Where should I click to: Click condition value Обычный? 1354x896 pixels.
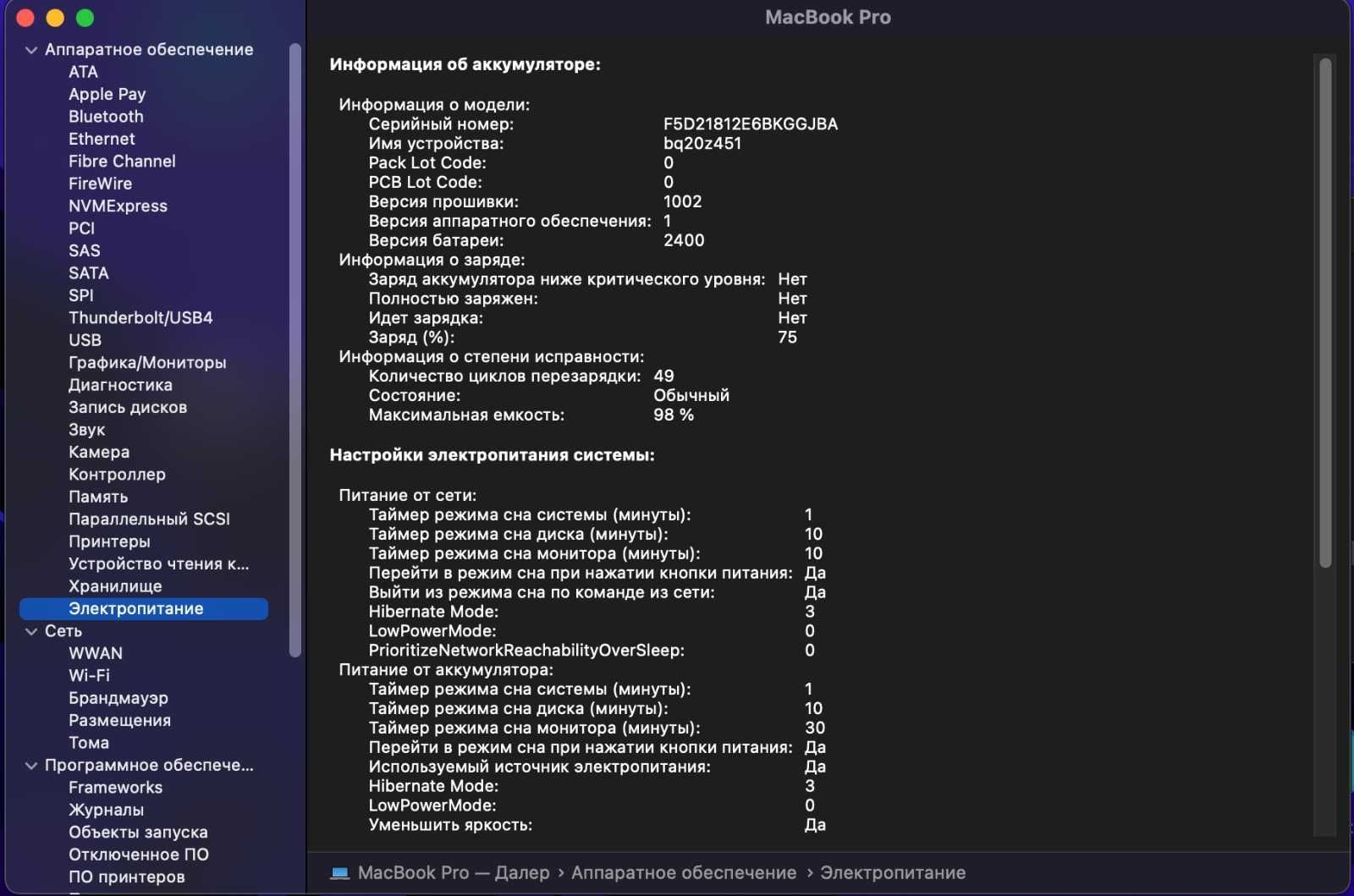691,396
